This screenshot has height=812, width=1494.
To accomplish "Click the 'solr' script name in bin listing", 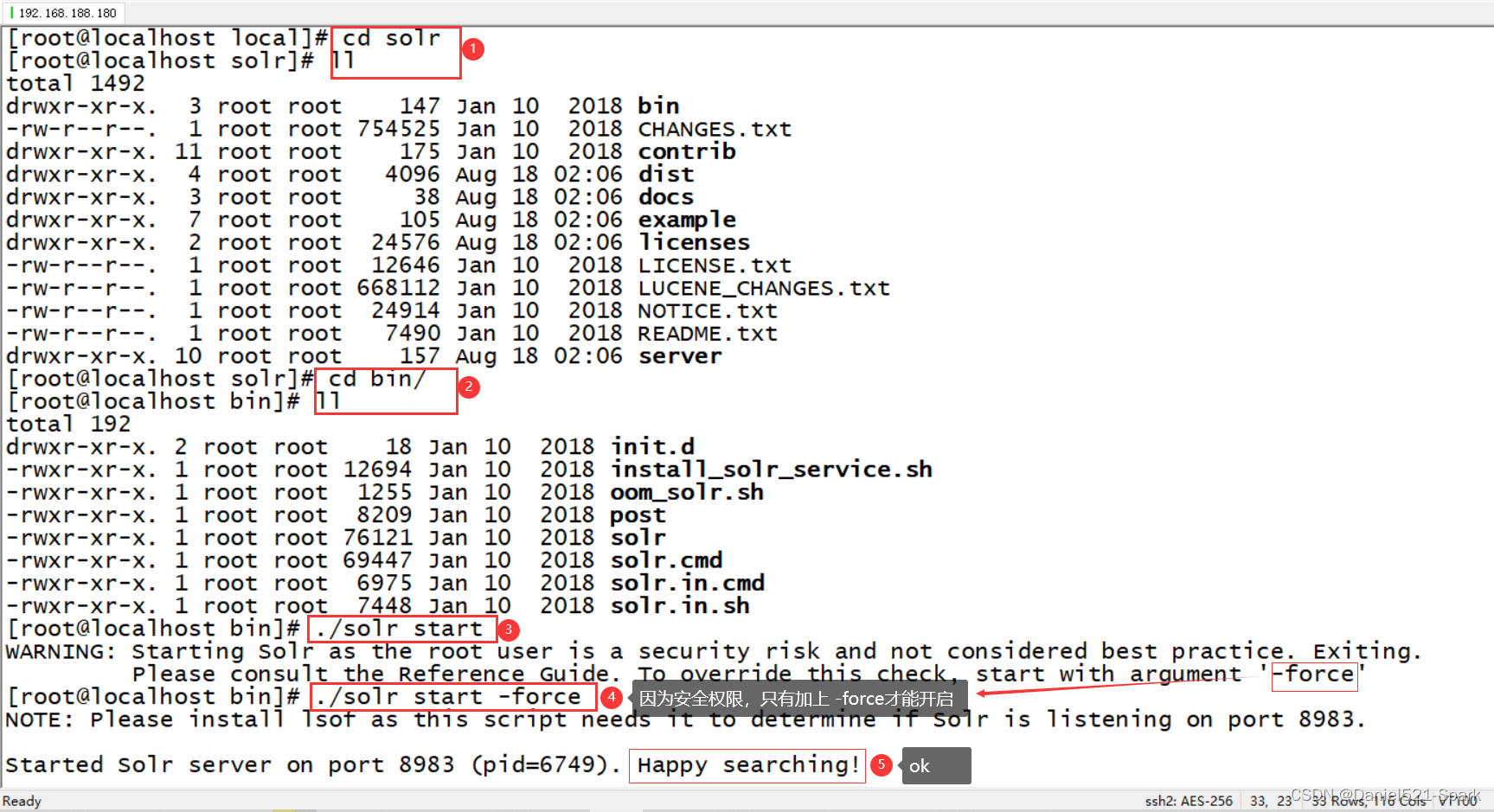I will click(638, 538).
